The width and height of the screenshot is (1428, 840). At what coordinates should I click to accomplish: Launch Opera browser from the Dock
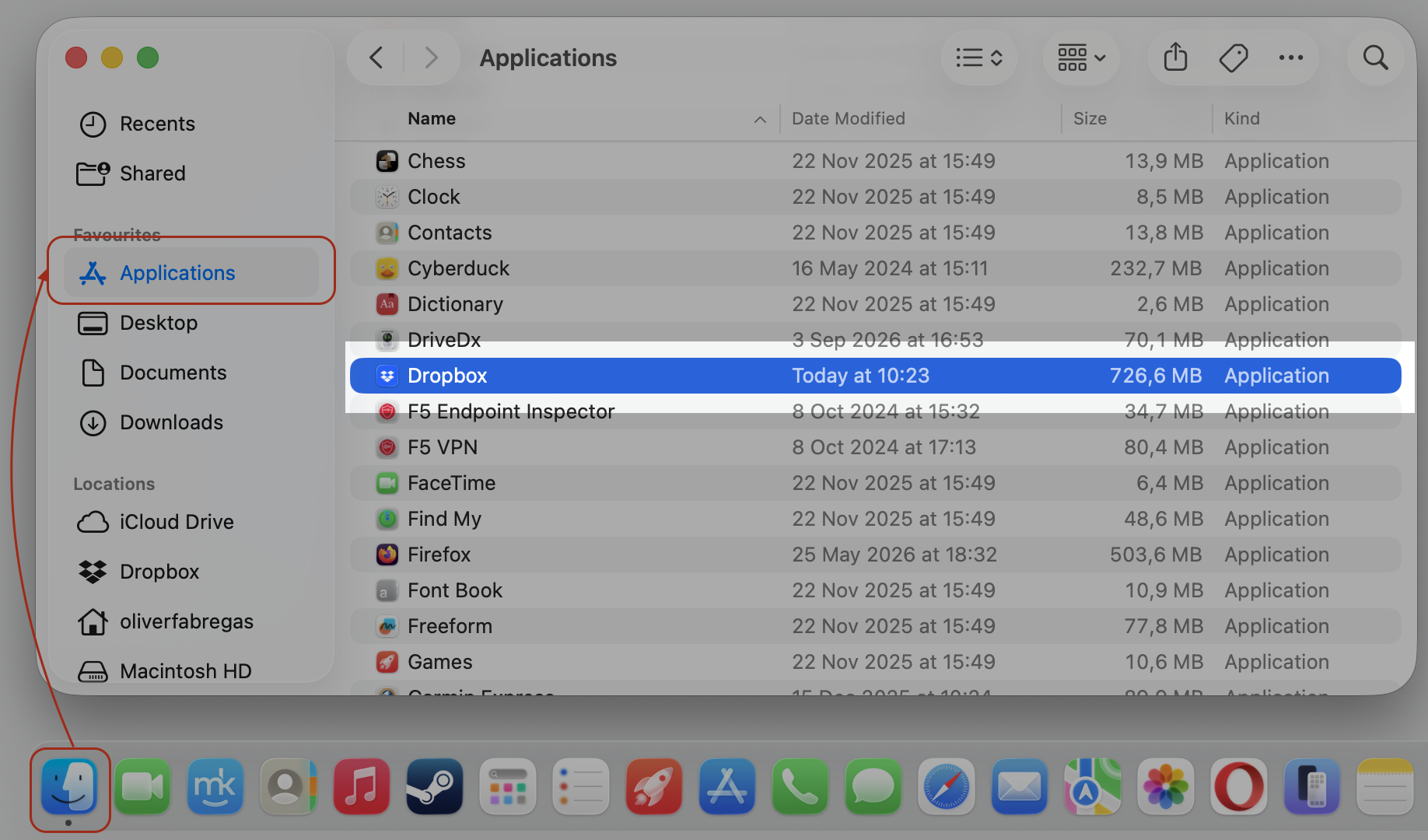pyautogui.click(x=1239, y=786)
